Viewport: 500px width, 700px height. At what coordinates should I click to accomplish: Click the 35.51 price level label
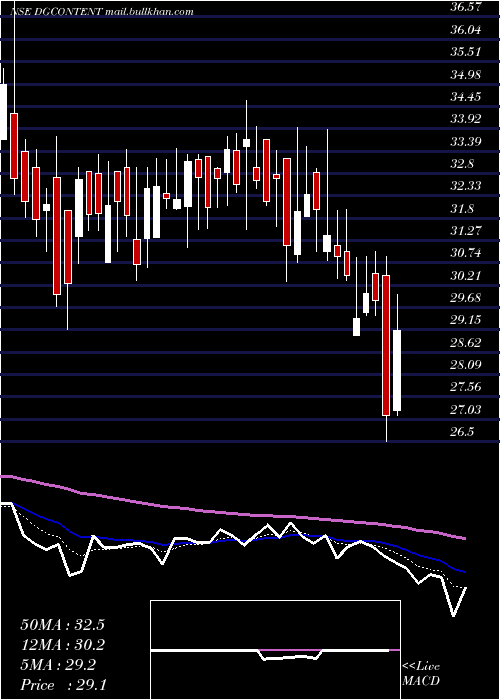(x=466, y=52)
